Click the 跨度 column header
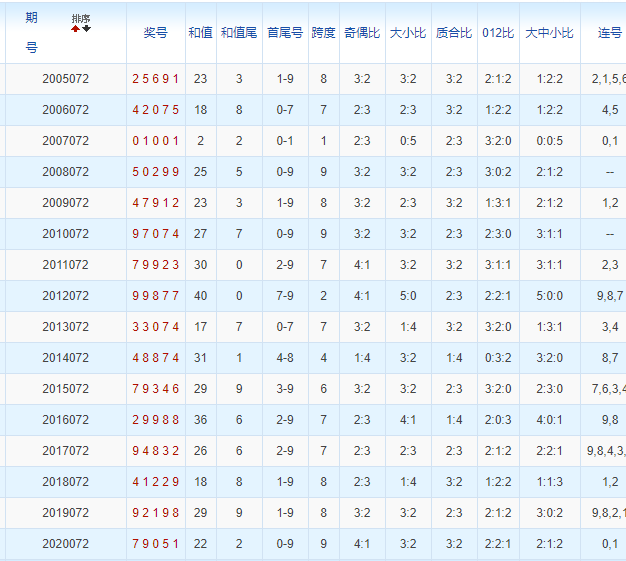 323,33
